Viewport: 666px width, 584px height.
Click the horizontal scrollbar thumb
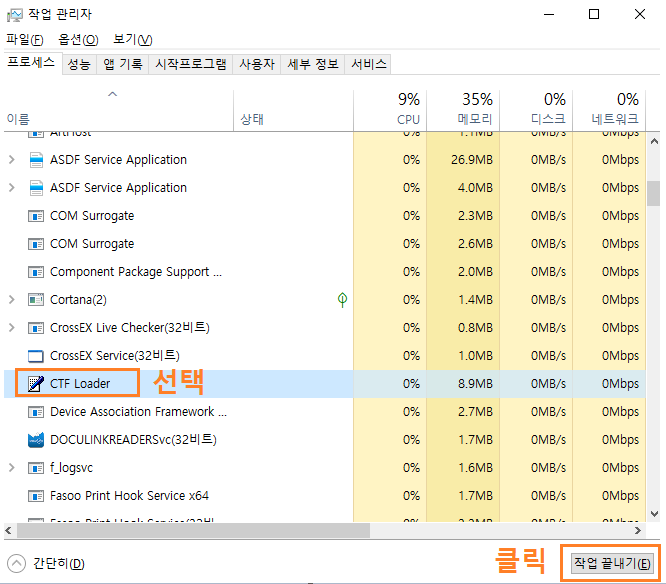point(193,530)
